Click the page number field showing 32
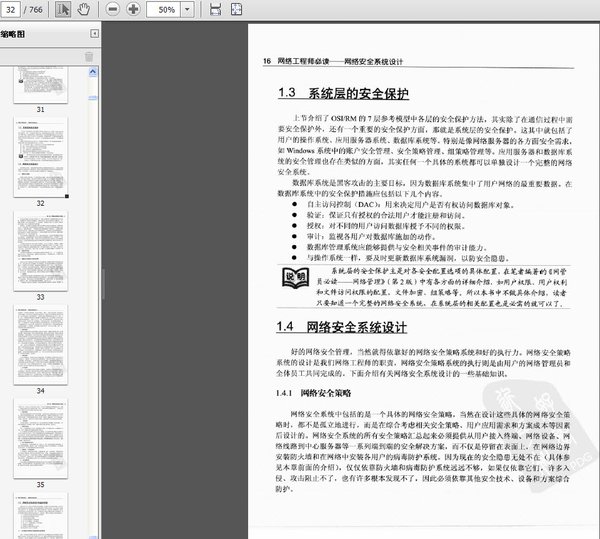 tap(11, 9)
